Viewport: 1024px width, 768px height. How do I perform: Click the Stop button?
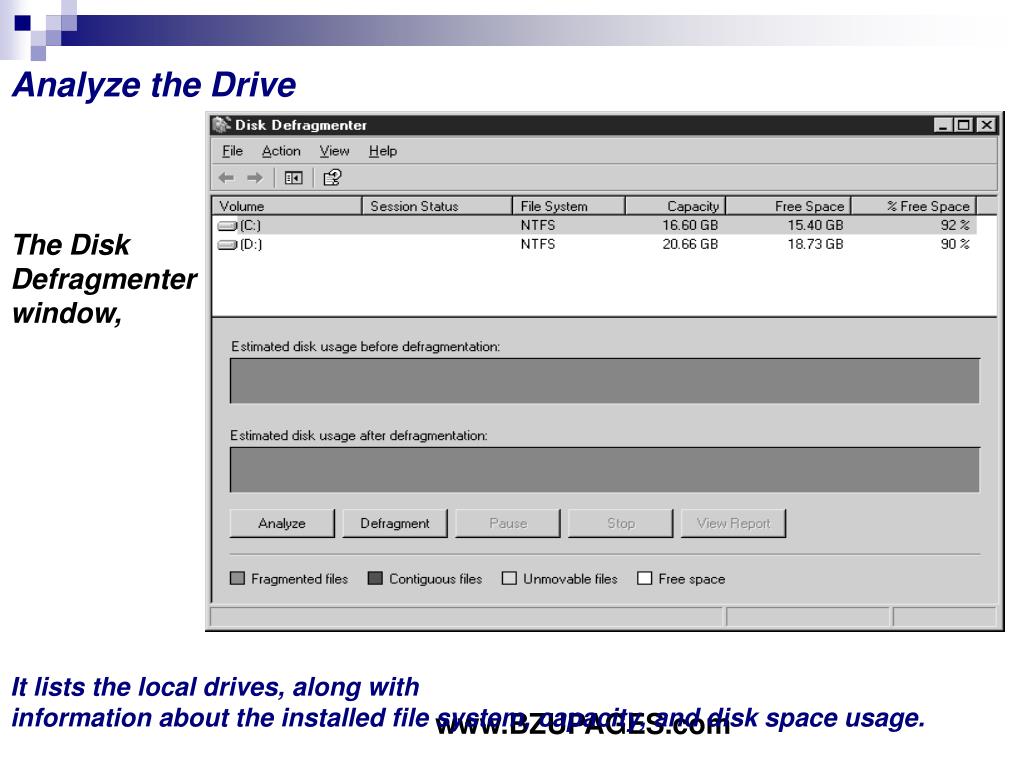click(x=620, y=524)
